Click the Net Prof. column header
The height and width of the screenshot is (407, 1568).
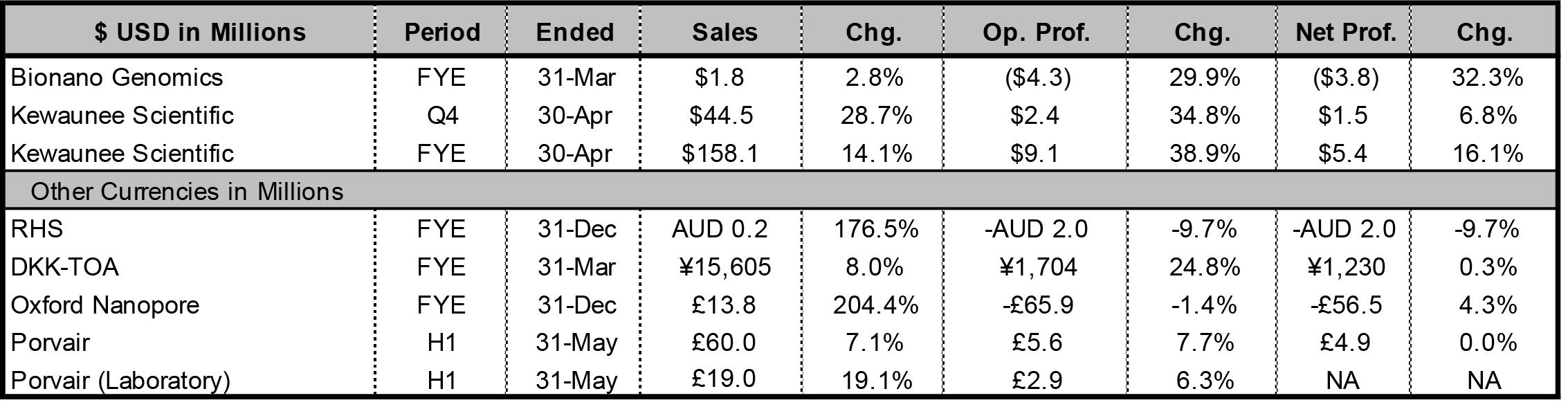click(x=1346, y=32)
